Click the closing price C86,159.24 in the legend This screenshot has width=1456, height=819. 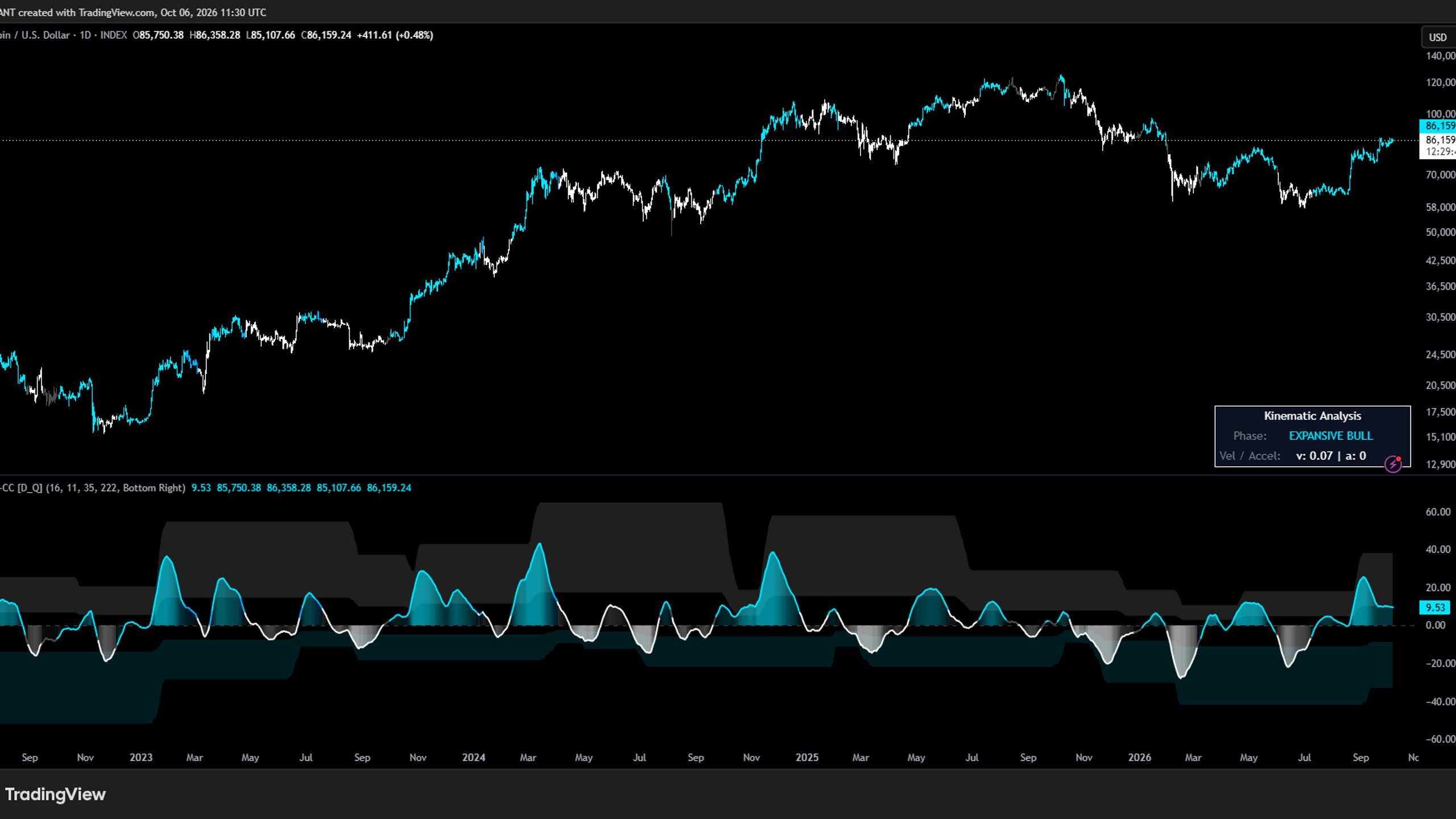point(326,35)
